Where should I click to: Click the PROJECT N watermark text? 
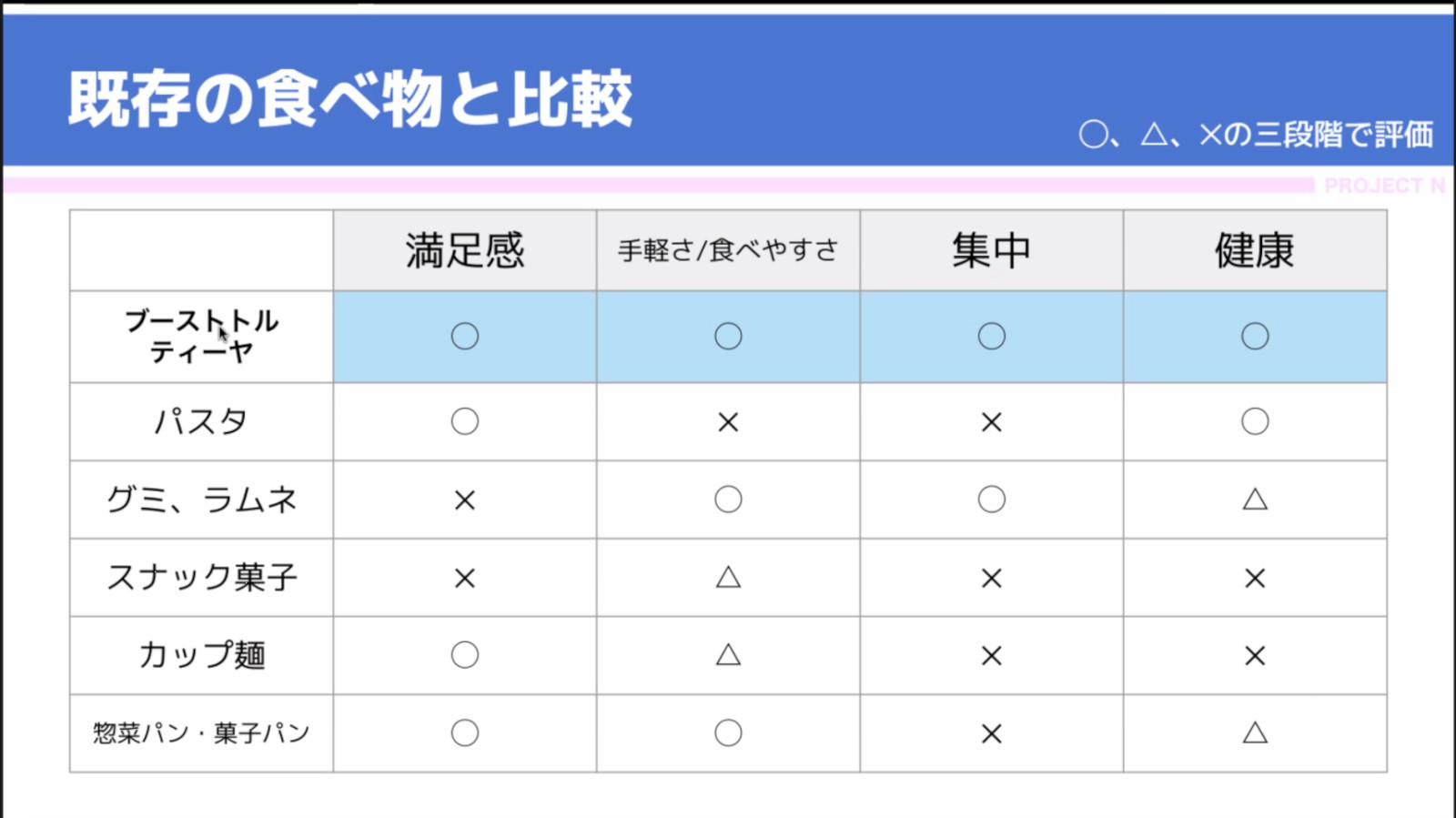click(x=1383, y=186)
